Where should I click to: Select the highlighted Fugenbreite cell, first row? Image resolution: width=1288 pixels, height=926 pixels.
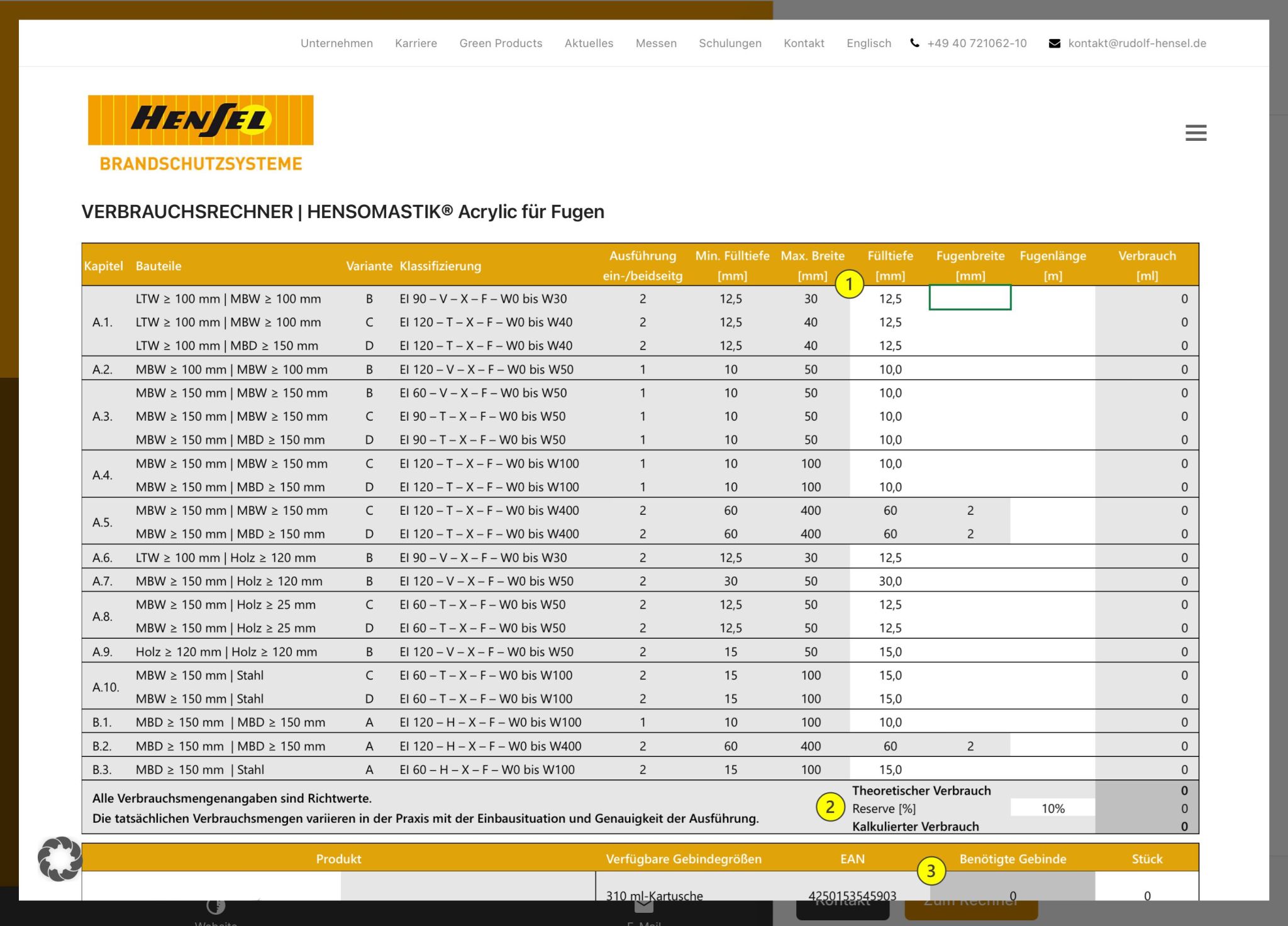click(x=970, y=298)
